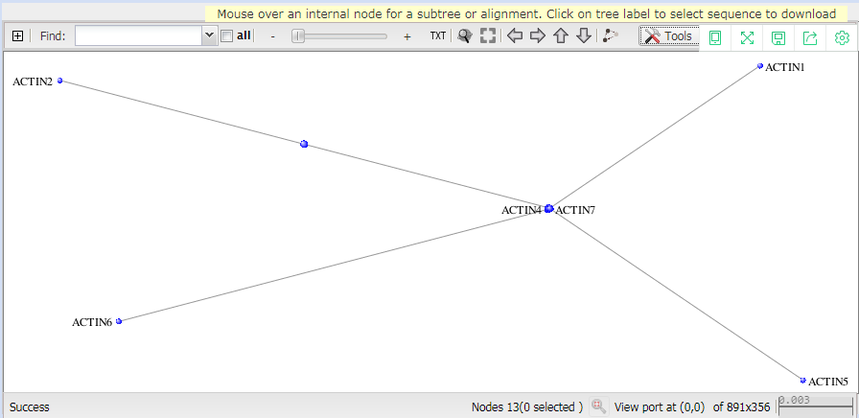This screenshot has height=418, width=859.
Task: Open the Tools menu
Action: click(668, 36)
